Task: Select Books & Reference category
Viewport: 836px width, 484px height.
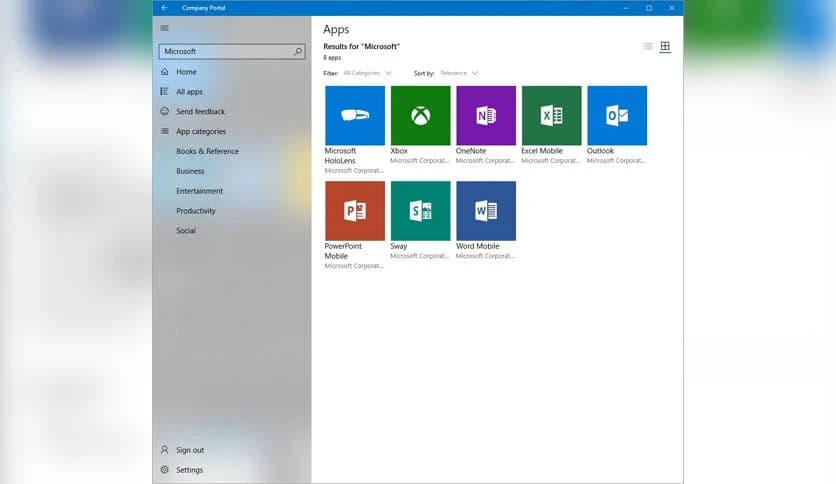Action: point(207,151)
